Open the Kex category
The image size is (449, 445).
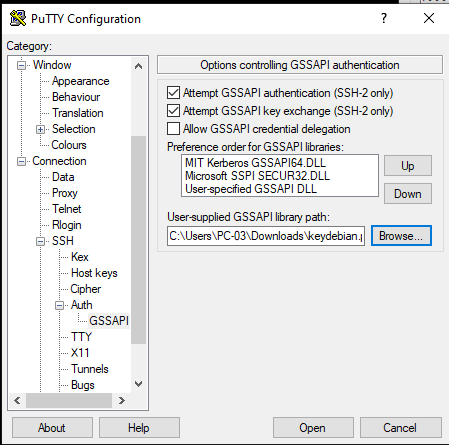coord(80,257)
